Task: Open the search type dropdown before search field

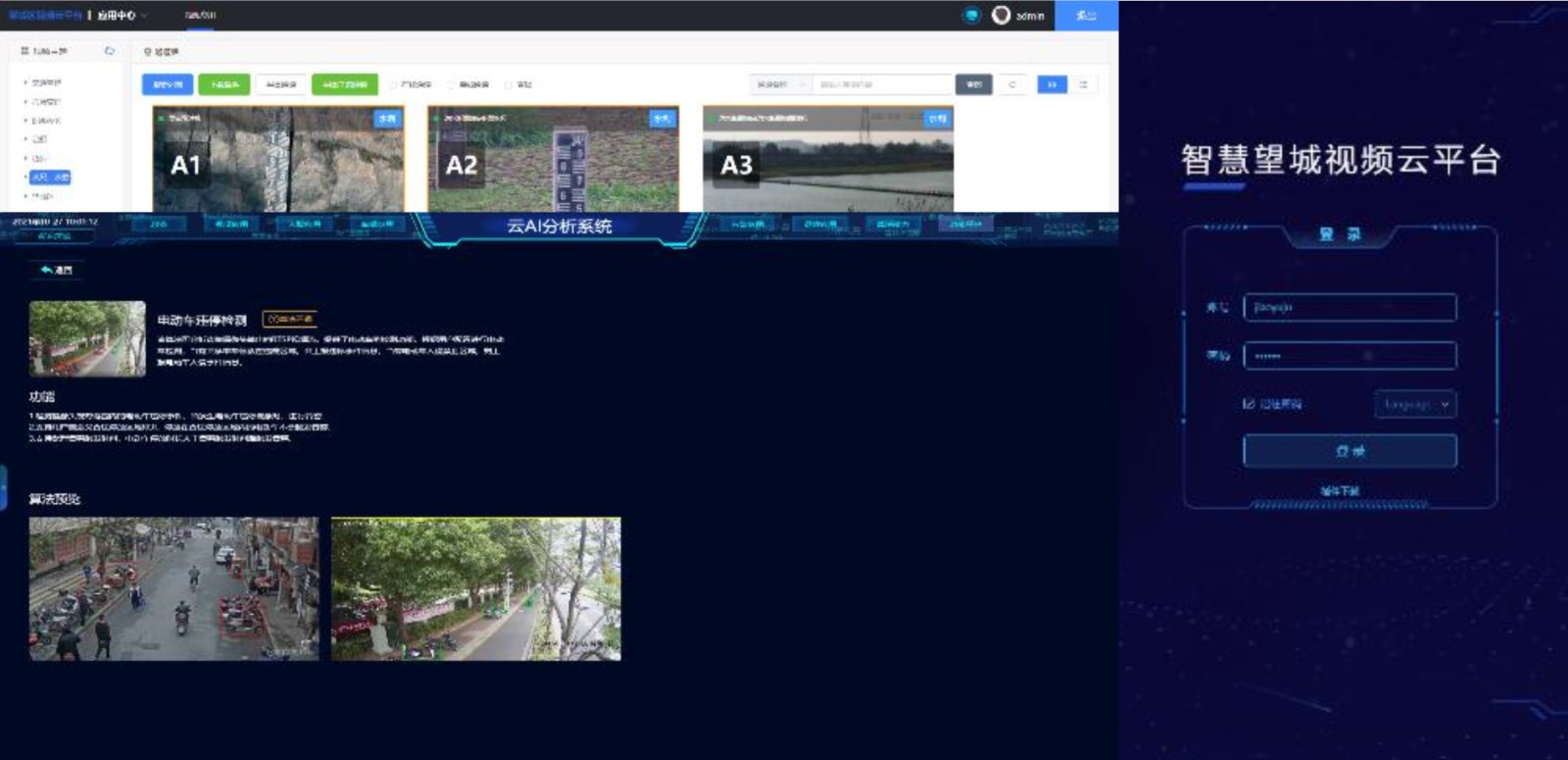Action: pos(780,84)
